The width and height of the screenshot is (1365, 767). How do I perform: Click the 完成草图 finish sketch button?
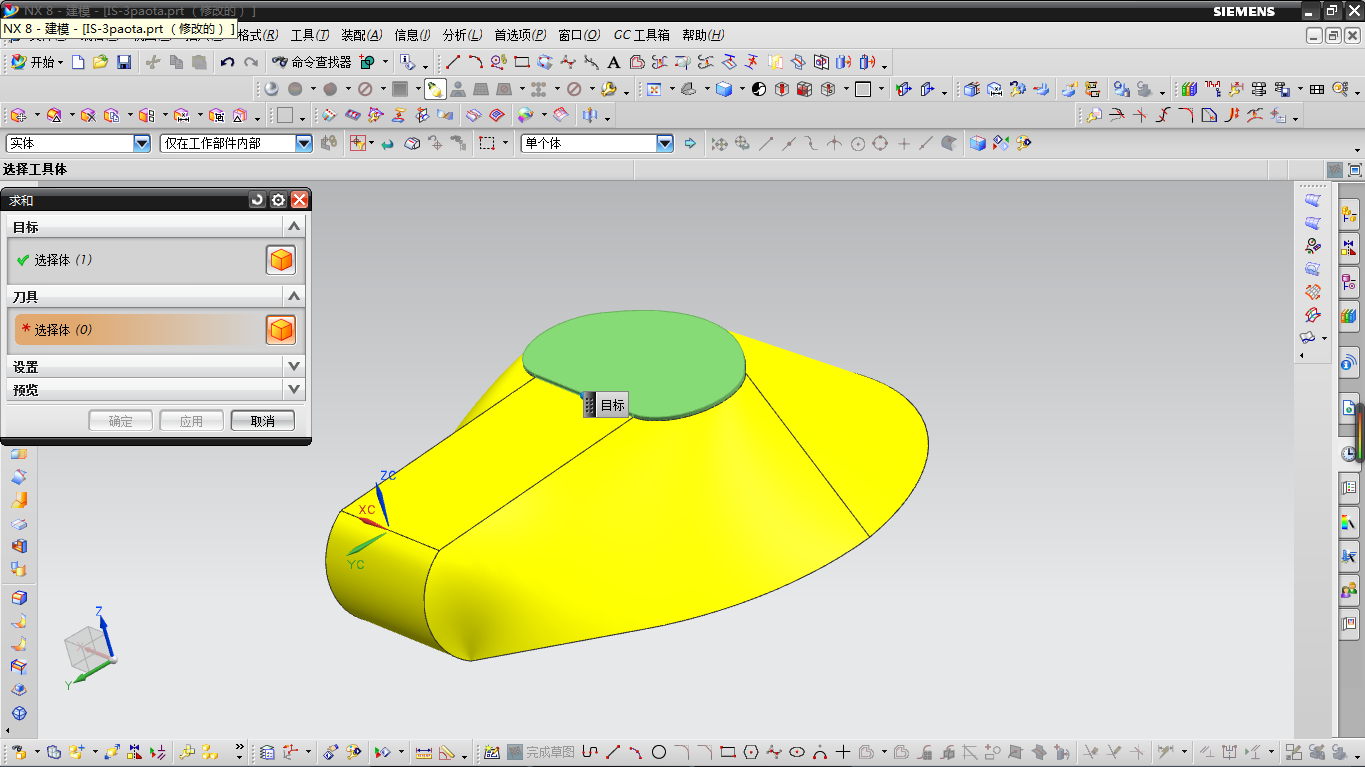pyautogui.click(x=540, y=752)
